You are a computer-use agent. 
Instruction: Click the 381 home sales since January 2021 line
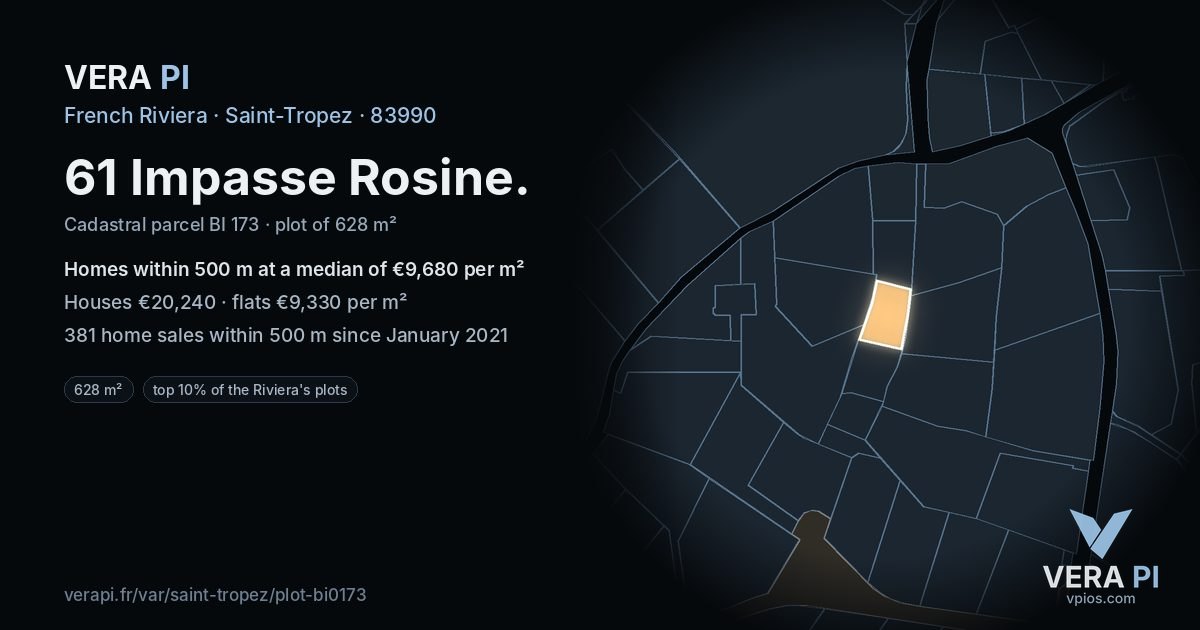(286, 335)
